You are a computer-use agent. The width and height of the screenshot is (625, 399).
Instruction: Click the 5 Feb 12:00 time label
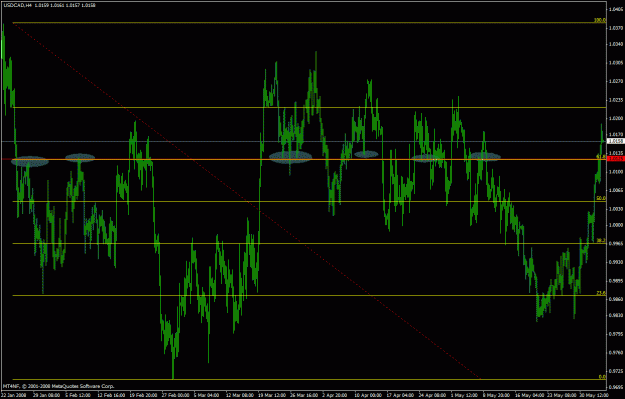click(x=78, y=395)
